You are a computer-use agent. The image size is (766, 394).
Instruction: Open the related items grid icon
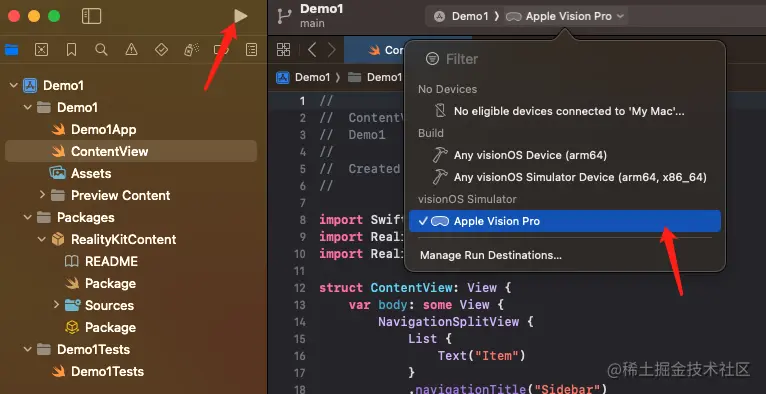click(283, 49)
